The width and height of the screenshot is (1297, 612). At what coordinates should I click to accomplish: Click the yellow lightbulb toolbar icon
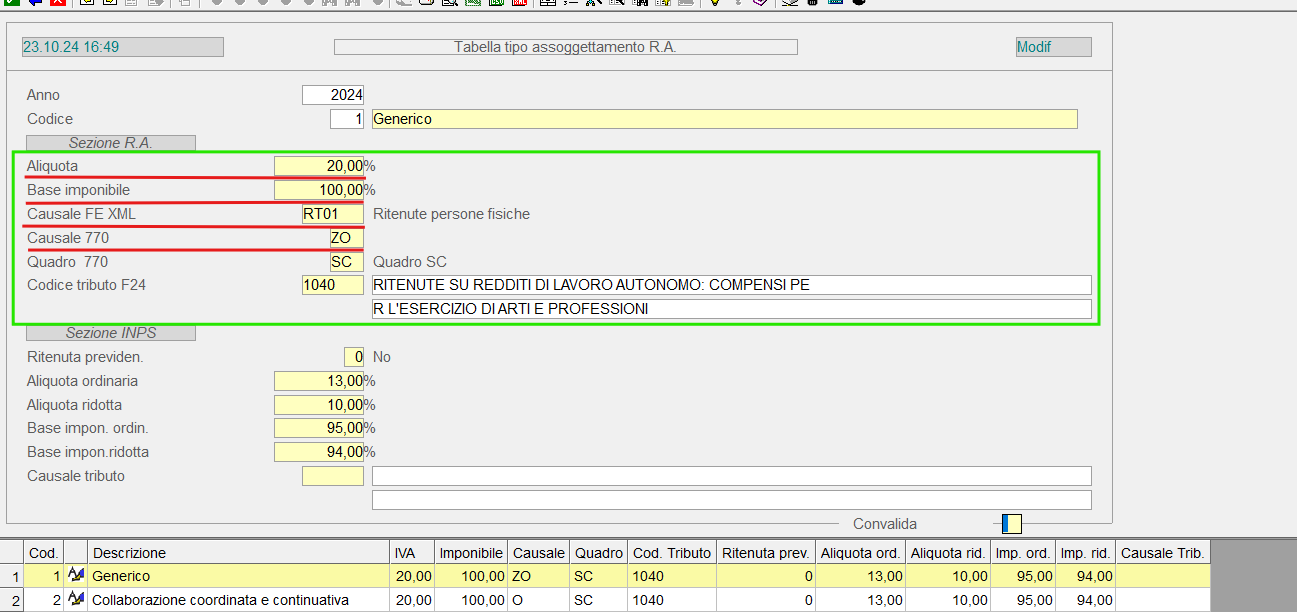[714, 2]
